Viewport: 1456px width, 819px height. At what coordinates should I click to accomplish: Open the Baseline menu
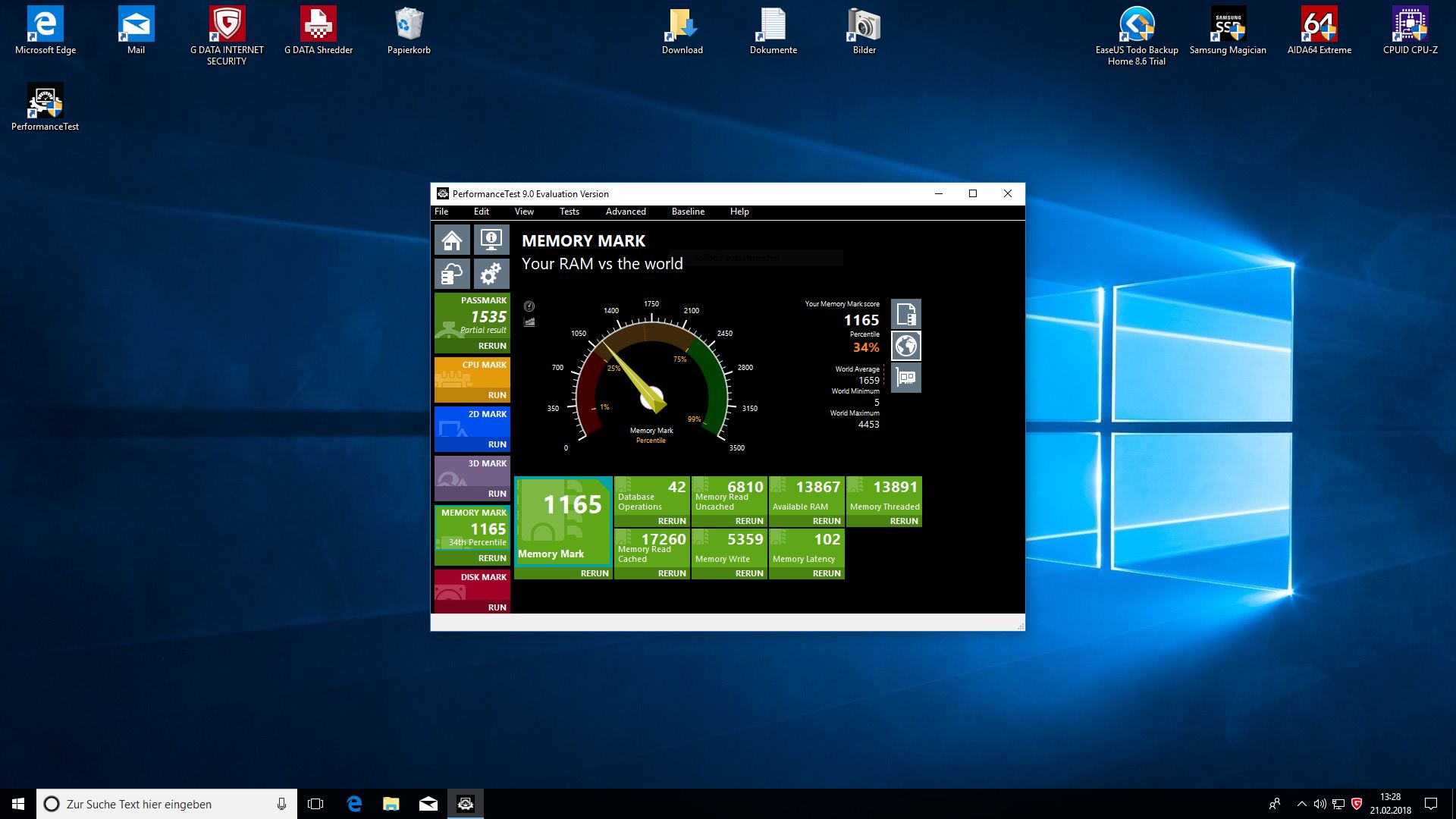click(x=688, y=212)
